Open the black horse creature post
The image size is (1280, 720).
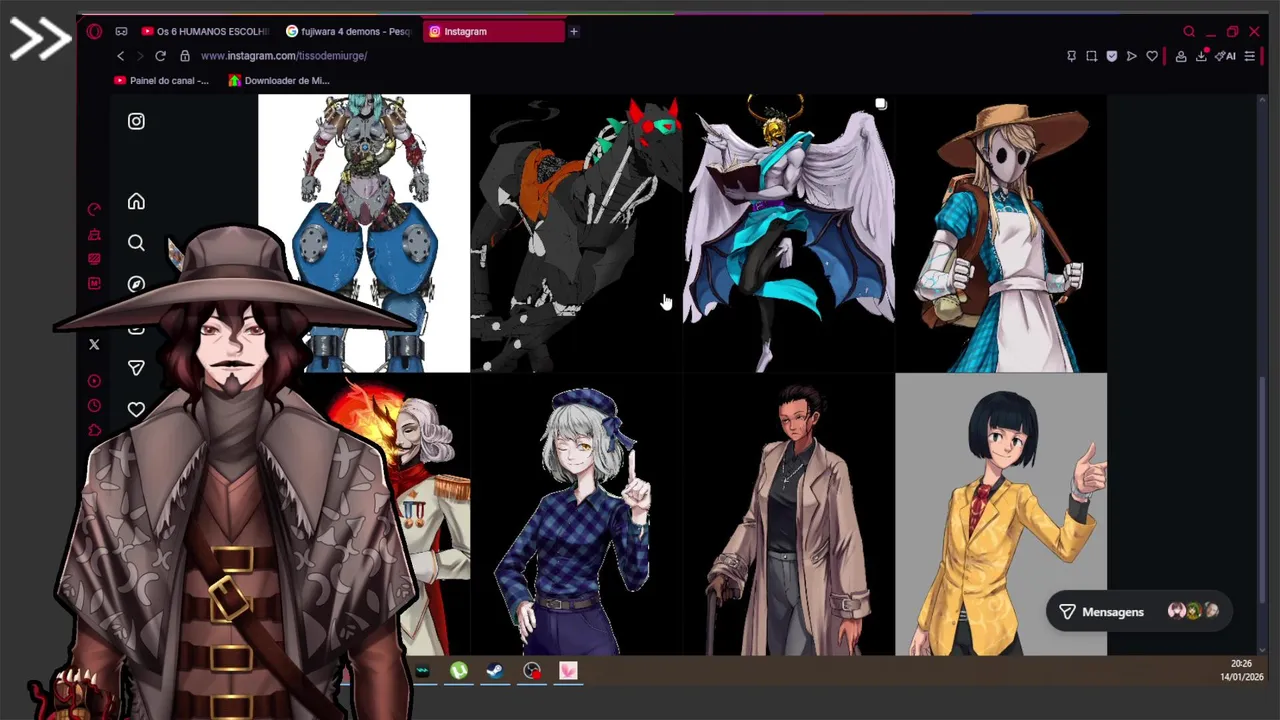pos(576,233)
